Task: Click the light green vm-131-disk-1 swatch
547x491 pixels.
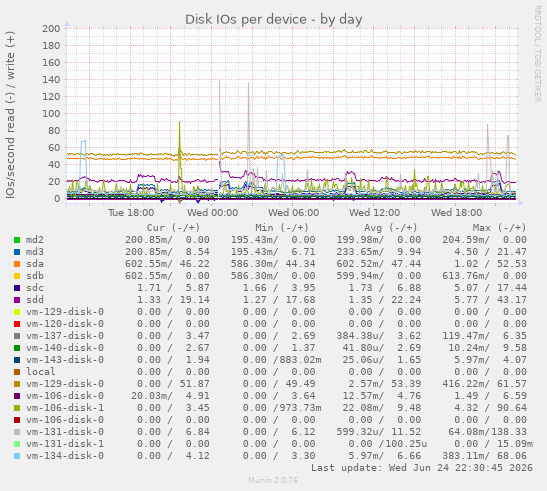Action: pos(17,444)
